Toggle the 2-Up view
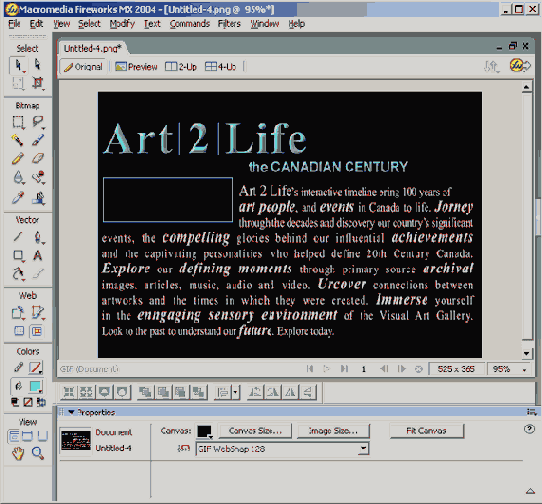Viewport: 542px width, 504px height. tap(181, 66)
